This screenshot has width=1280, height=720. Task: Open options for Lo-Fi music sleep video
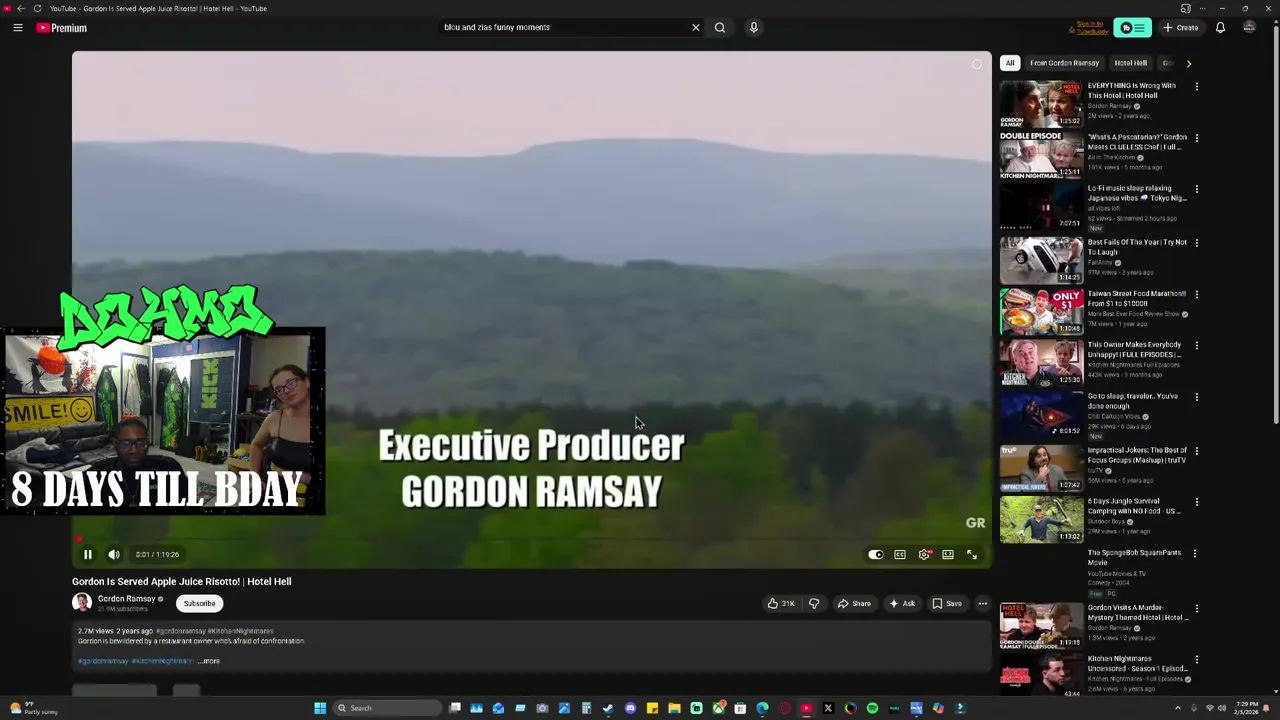coord(1197,189)
